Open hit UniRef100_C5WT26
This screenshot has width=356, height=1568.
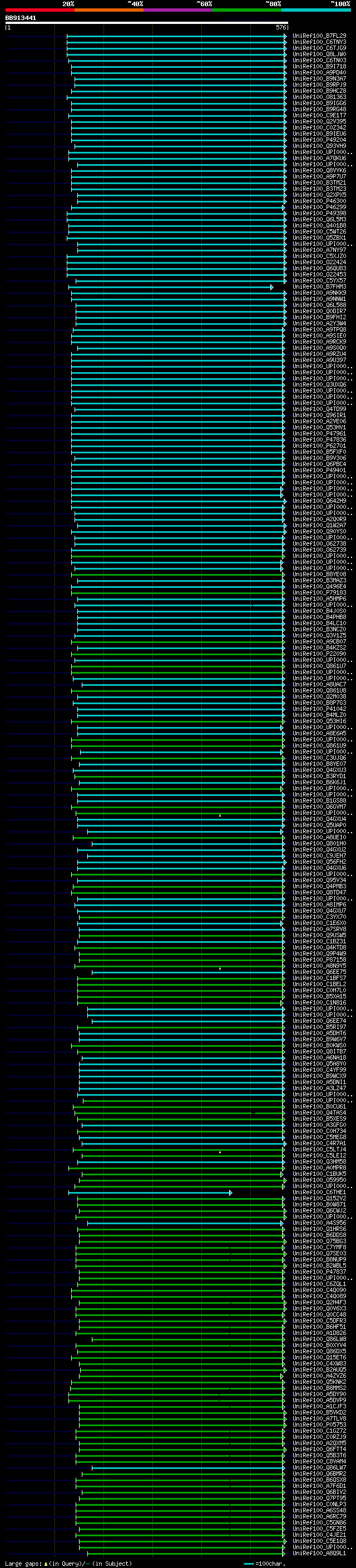(319, 232)
